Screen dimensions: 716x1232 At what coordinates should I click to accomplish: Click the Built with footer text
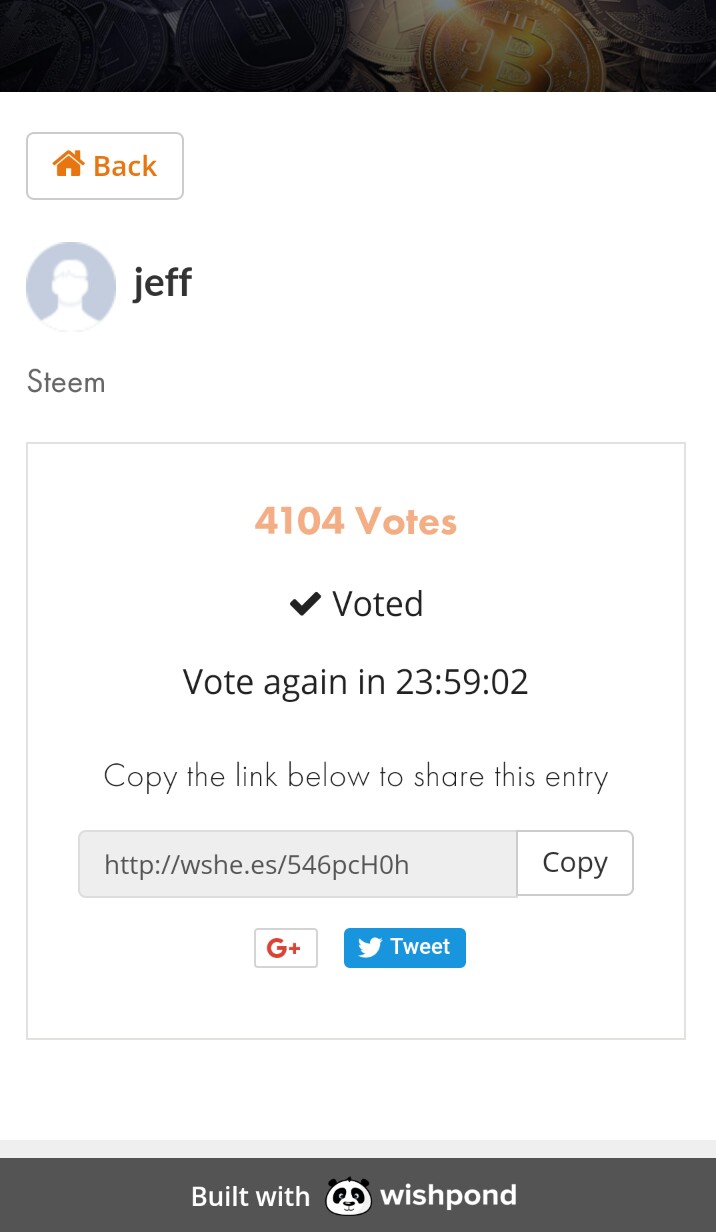pyautogui.click(x=250, y=1196)
